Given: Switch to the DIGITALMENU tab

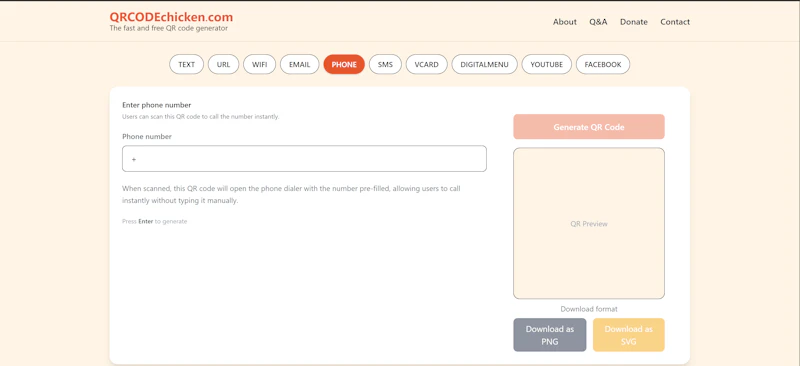Looking at the screenshot, I should 485,64.
